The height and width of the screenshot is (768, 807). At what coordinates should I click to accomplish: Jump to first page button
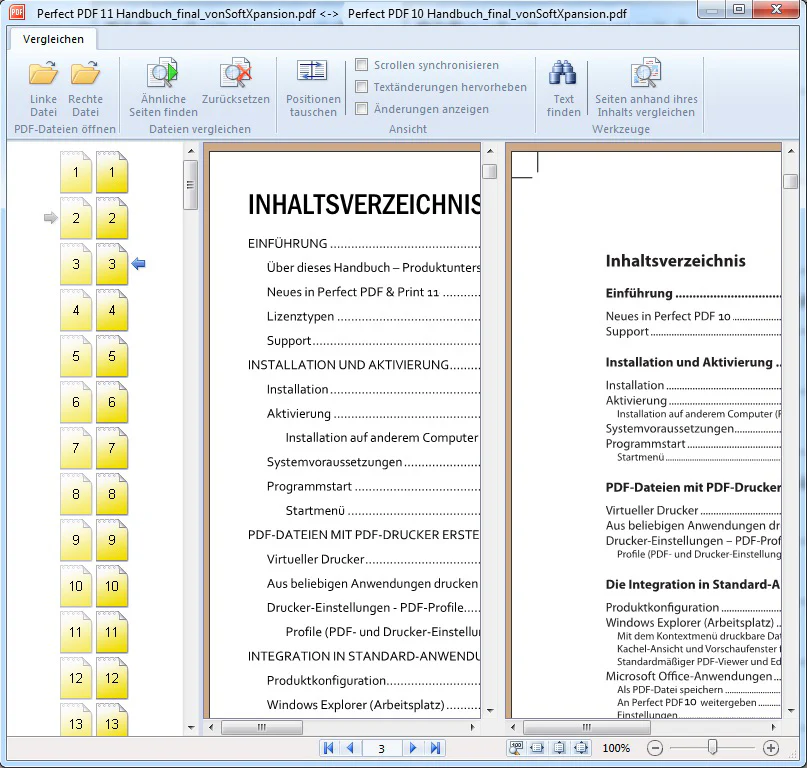(x=328, y=748)
